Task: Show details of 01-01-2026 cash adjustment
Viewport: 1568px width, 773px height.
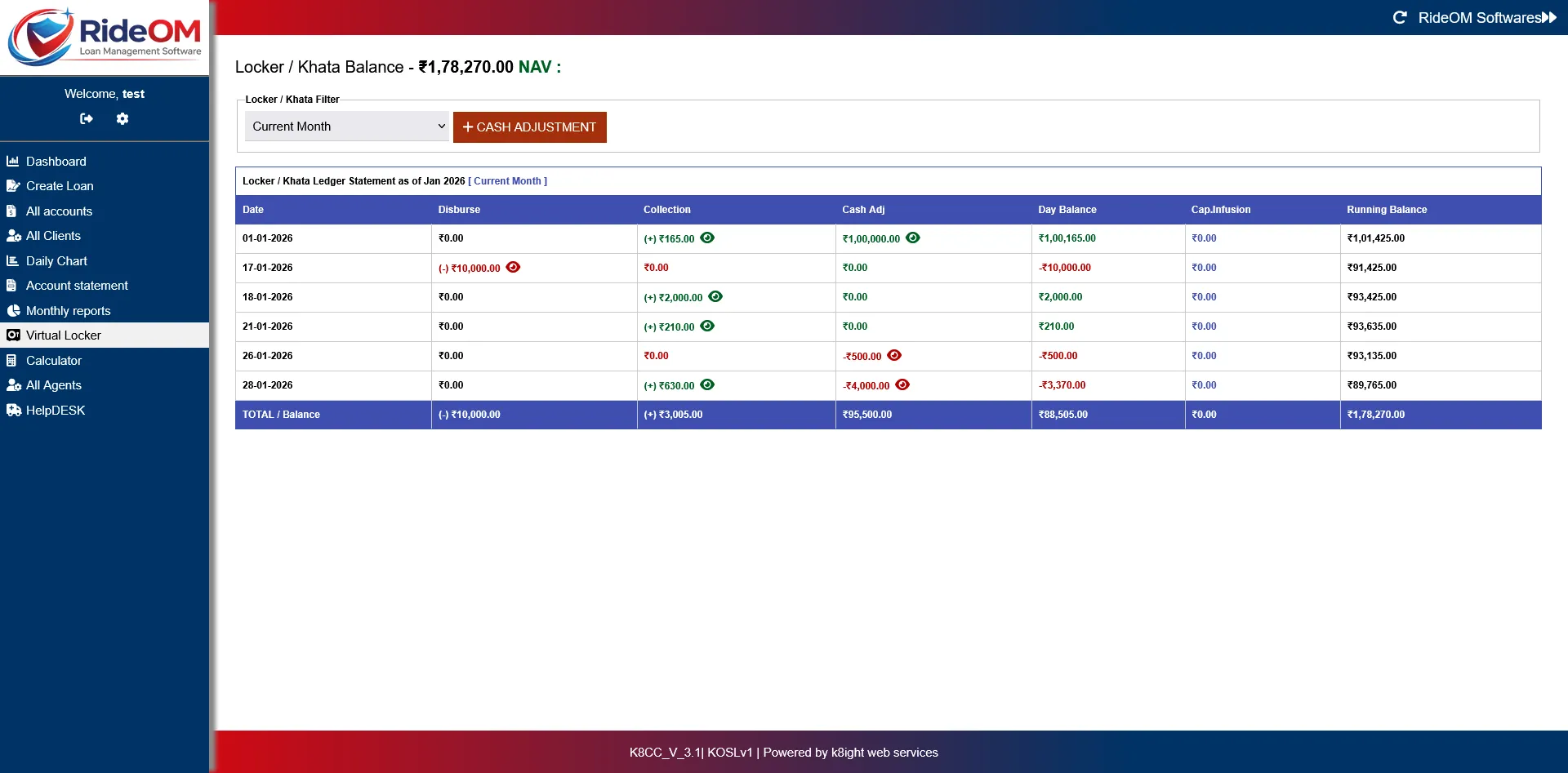Action: coord(912,238)
